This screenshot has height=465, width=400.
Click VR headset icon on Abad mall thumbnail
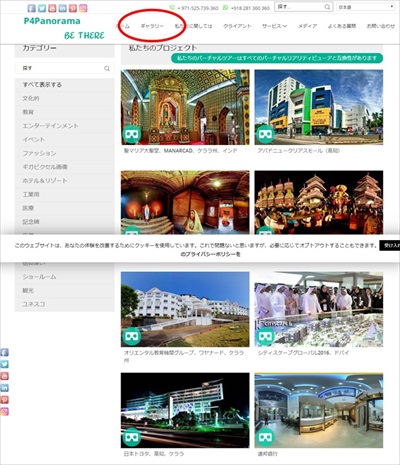[265, 134]
